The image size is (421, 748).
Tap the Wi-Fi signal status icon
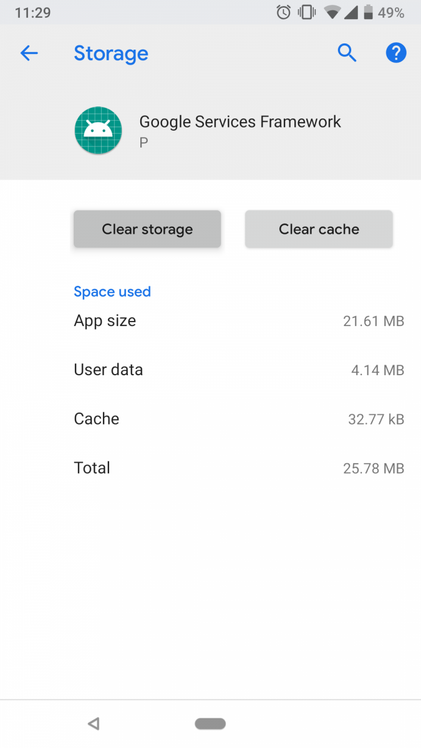[x=332, y=13]
